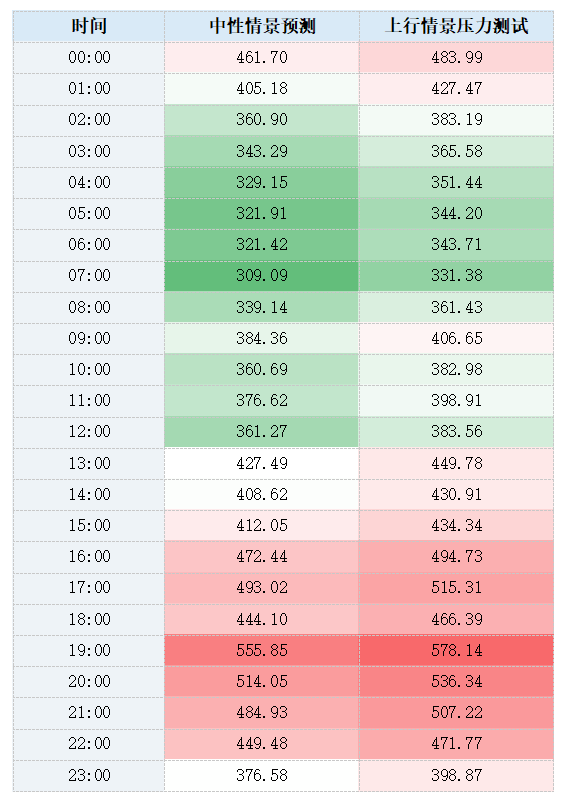
Task: Click the 时间 column header
Action: pyautogui.click(x=89, y=26)
